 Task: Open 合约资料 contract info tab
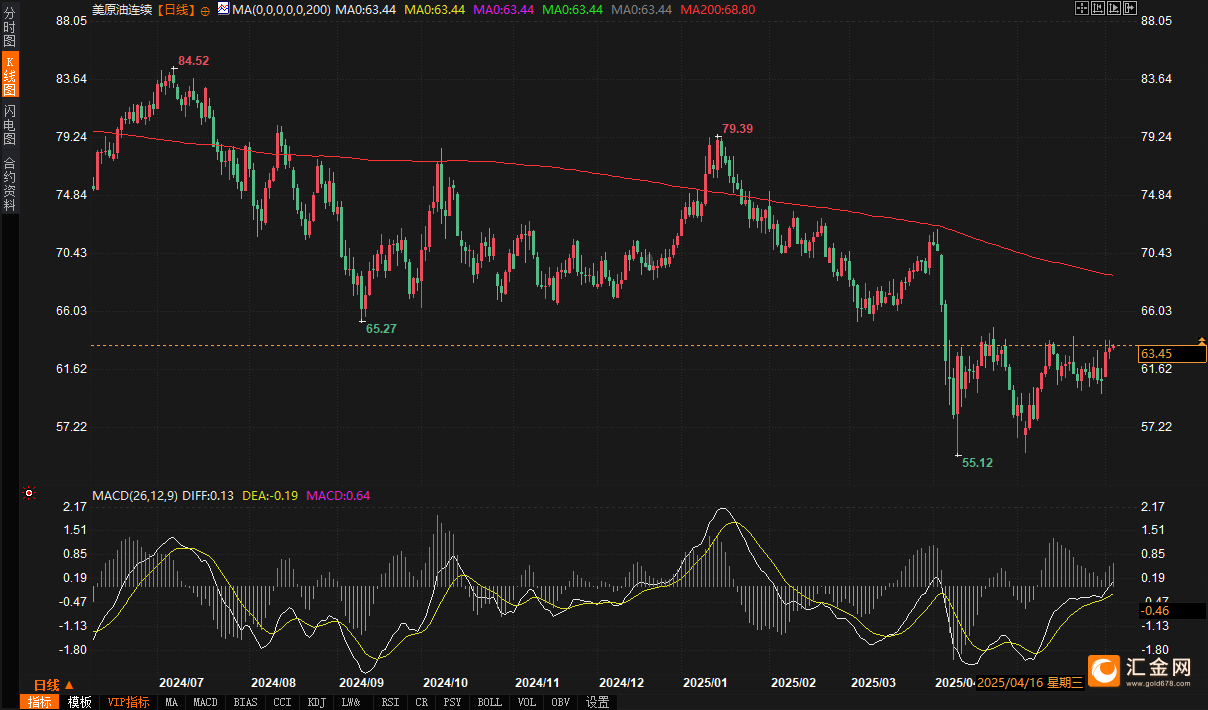9,183
